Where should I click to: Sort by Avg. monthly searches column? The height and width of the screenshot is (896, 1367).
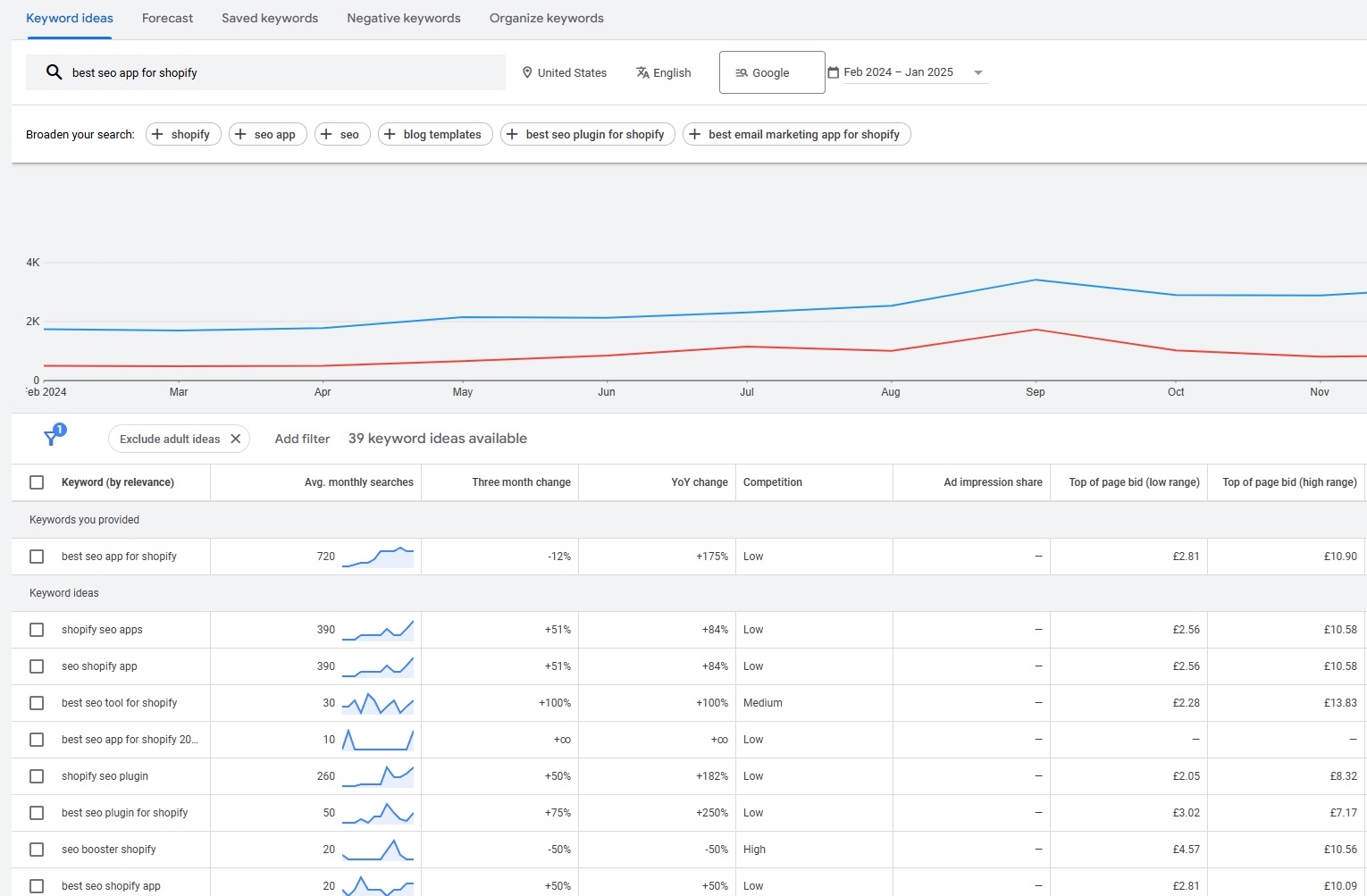tap(358, 482)
